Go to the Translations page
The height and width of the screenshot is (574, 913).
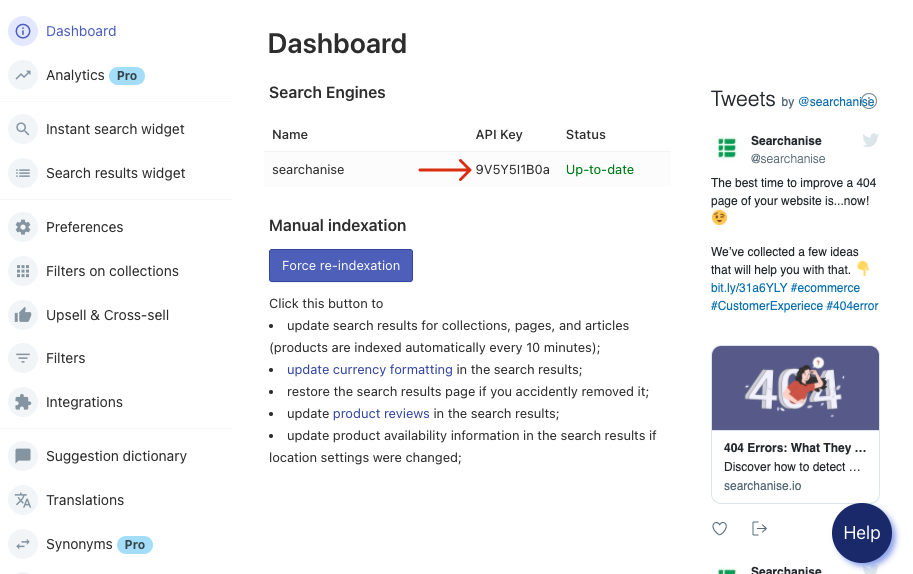pos(85,500)
